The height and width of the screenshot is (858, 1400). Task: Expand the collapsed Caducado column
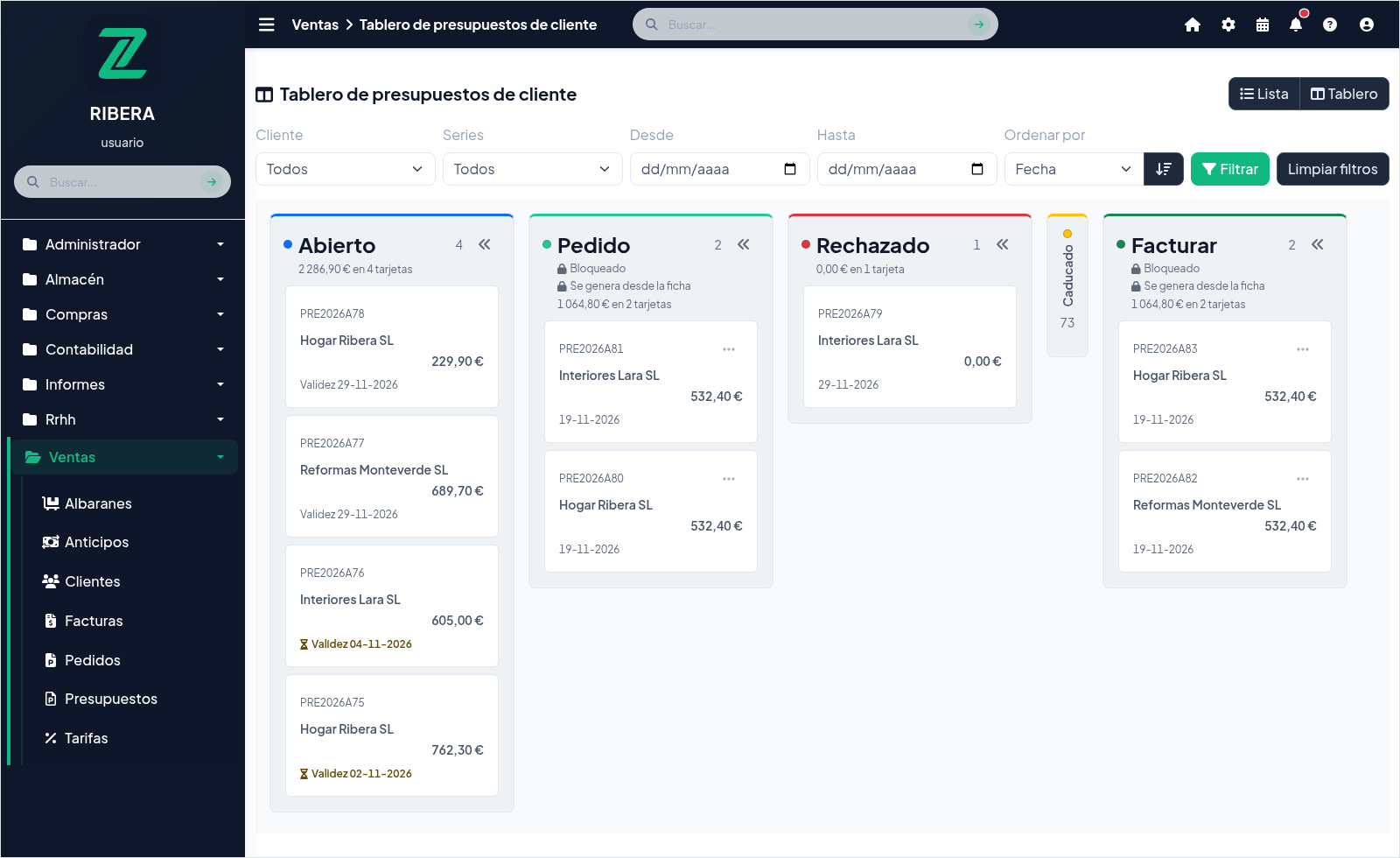pos(1067,285)
